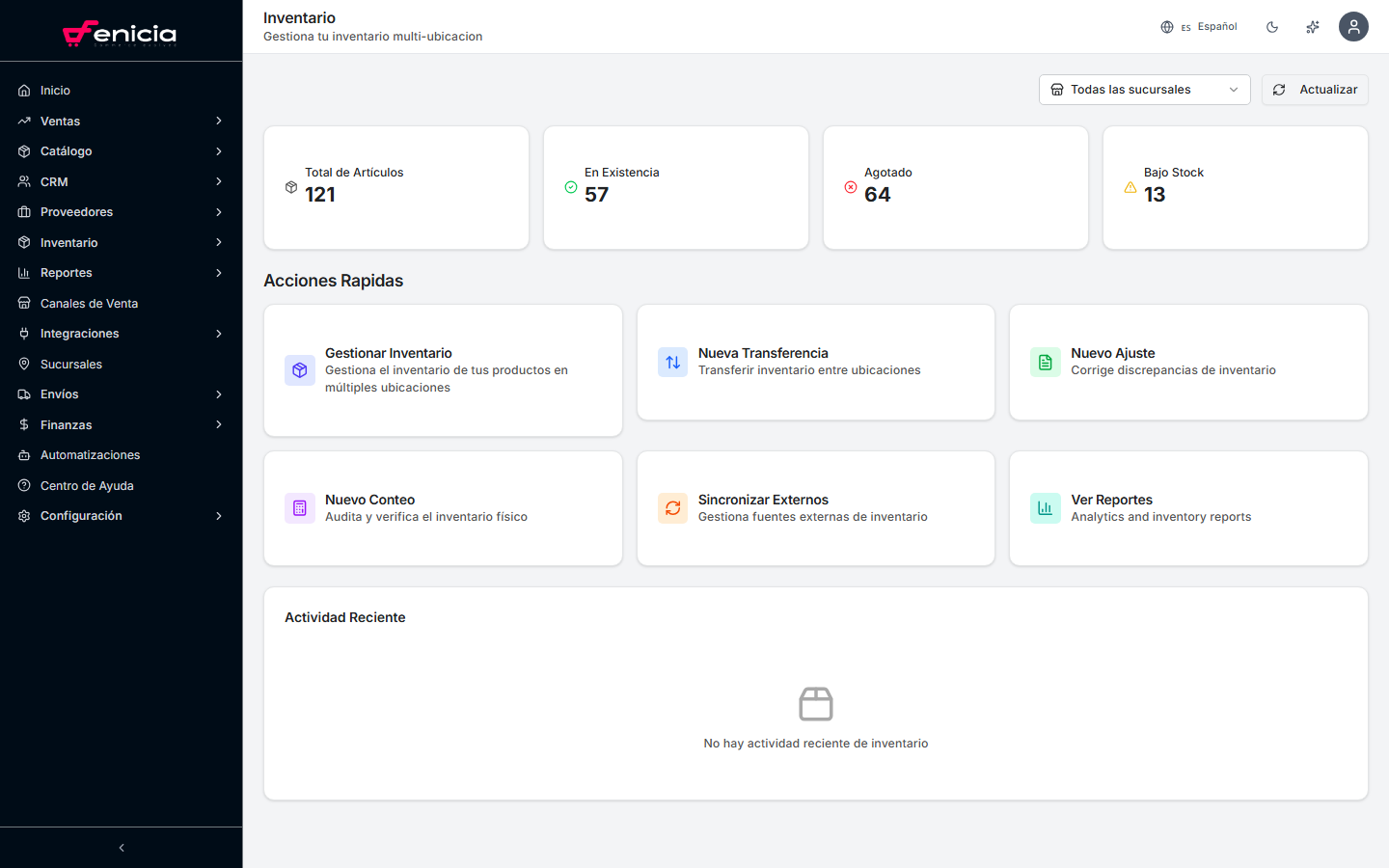The width and height of the screenshot is (1389, 868).
Task: Click the Fenicia logo in sidebar
Action: click(x=120, y=33)
